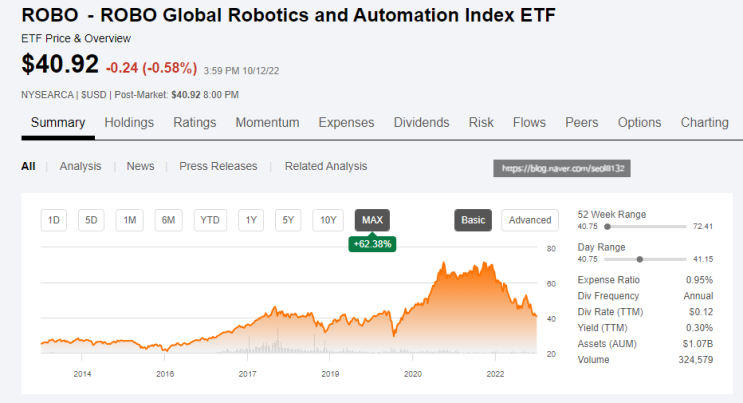Go to the Momentum tab

click(267, 123)
